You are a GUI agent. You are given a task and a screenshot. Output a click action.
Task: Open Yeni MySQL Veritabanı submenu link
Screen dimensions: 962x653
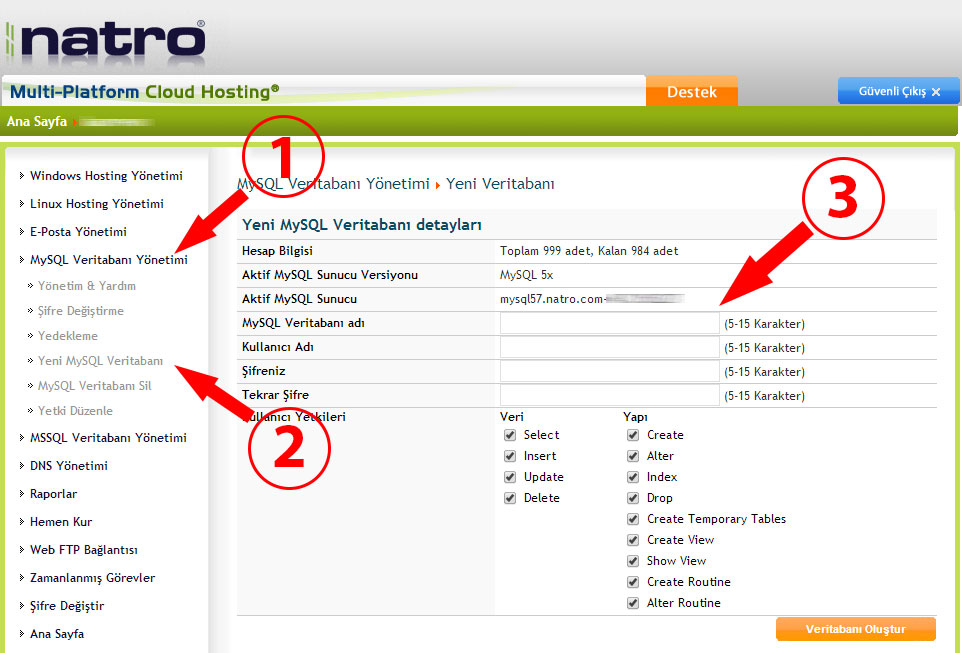[x=100, y=361]
